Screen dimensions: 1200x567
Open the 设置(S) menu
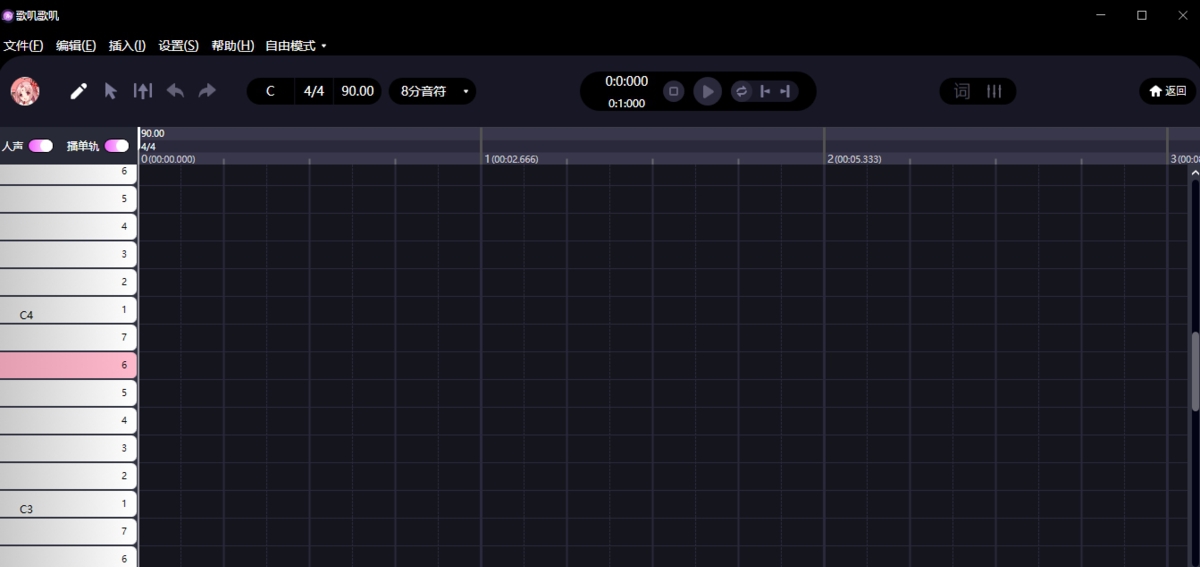pyautogui.click(x=178, y=46)
